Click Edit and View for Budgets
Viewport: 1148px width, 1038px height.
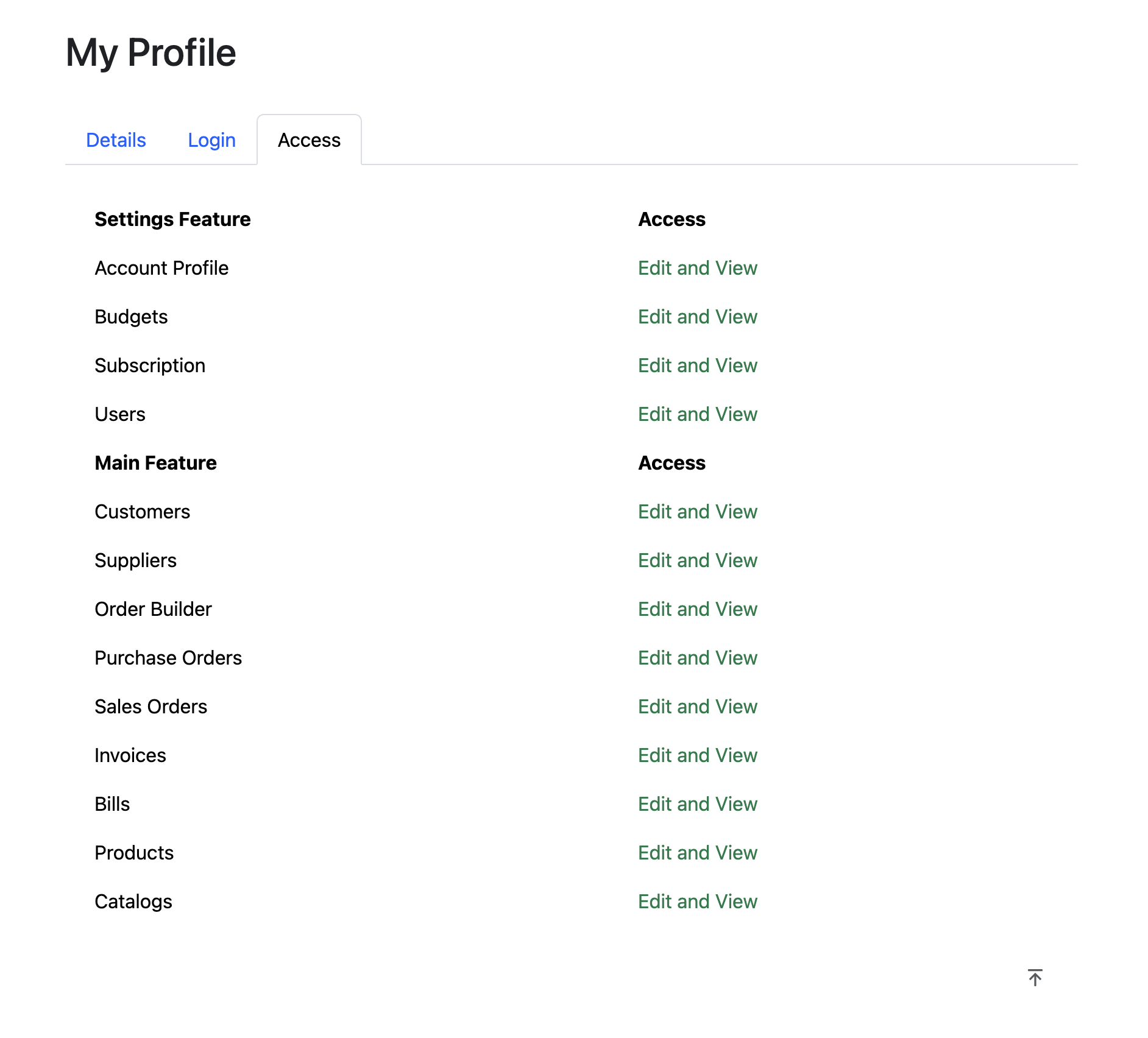pyautogui.click(x=697, y=317)
